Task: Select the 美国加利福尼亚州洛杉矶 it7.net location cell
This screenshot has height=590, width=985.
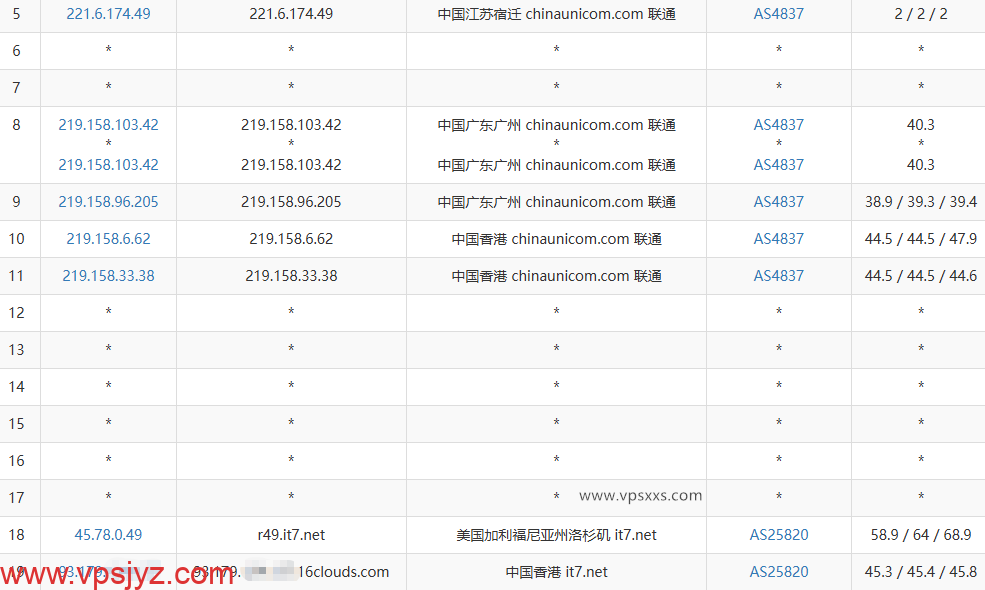Action: 556,535
